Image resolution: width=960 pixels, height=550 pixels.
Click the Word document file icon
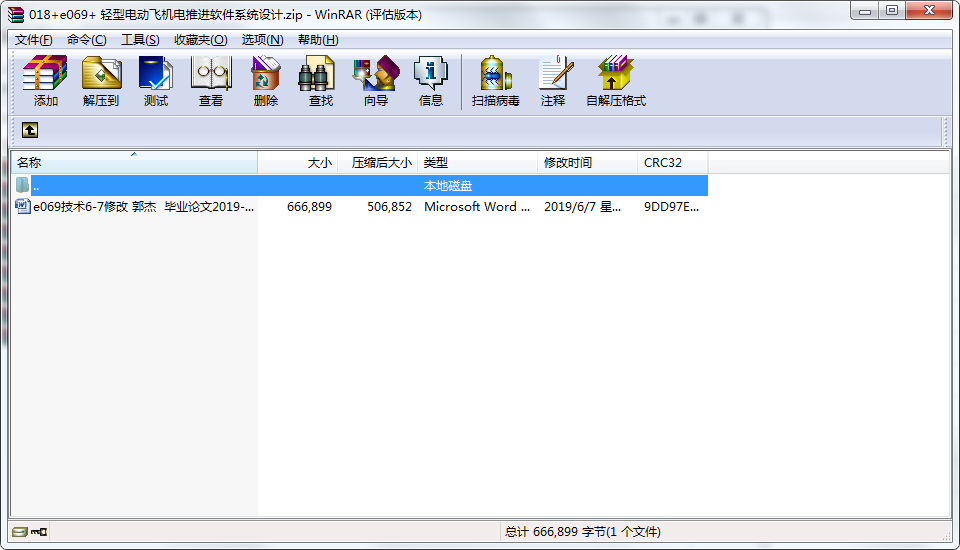click(x=23, y=206)
